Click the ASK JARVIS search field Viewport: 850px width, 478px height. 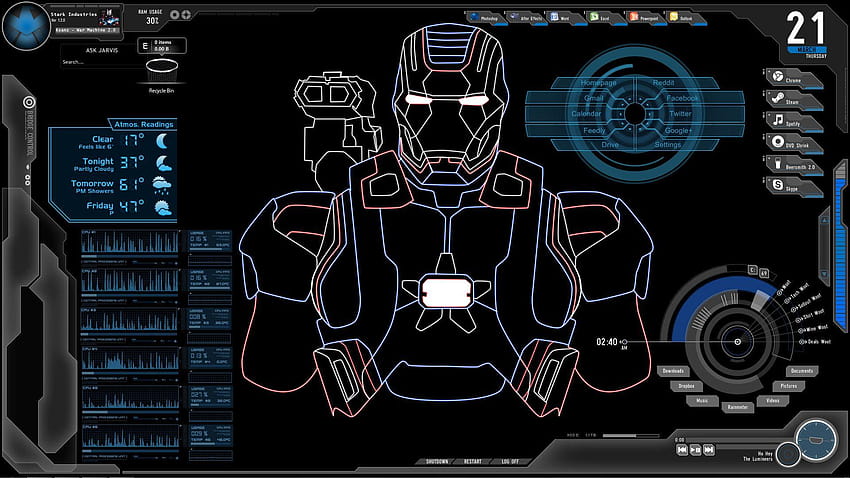pos(103,62)
